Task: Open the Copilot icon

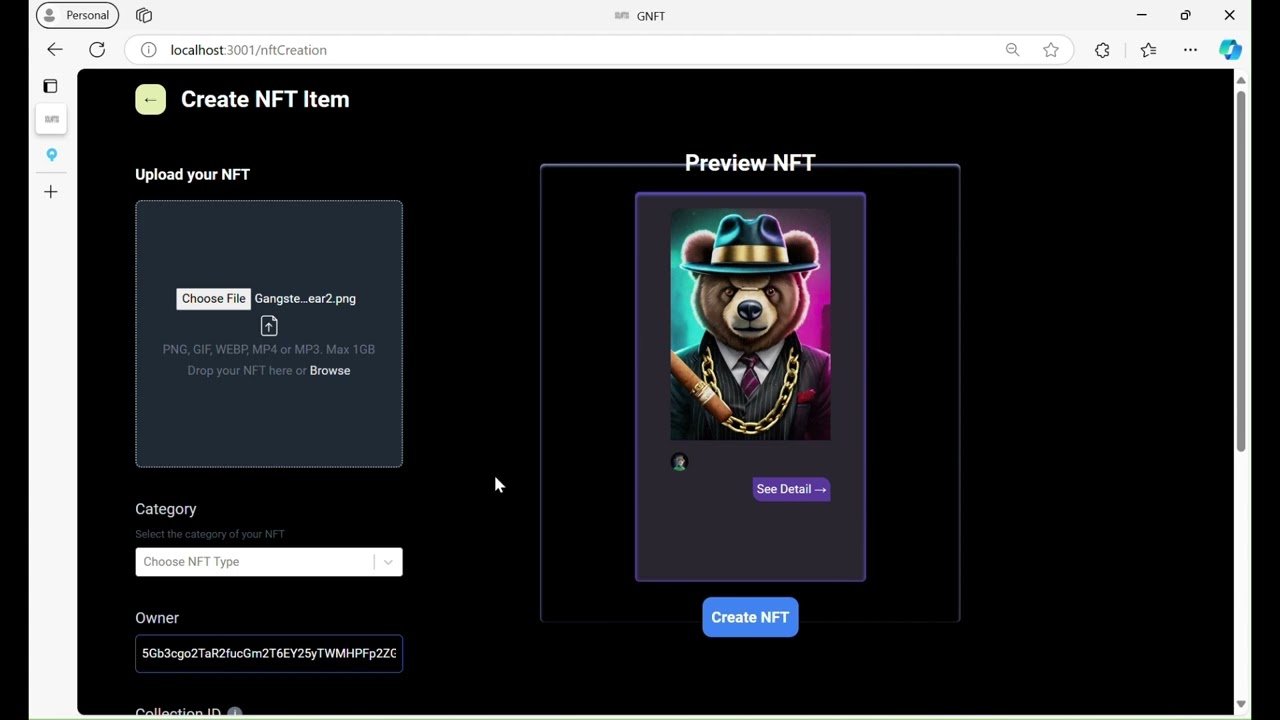Action: point(1230,50)
